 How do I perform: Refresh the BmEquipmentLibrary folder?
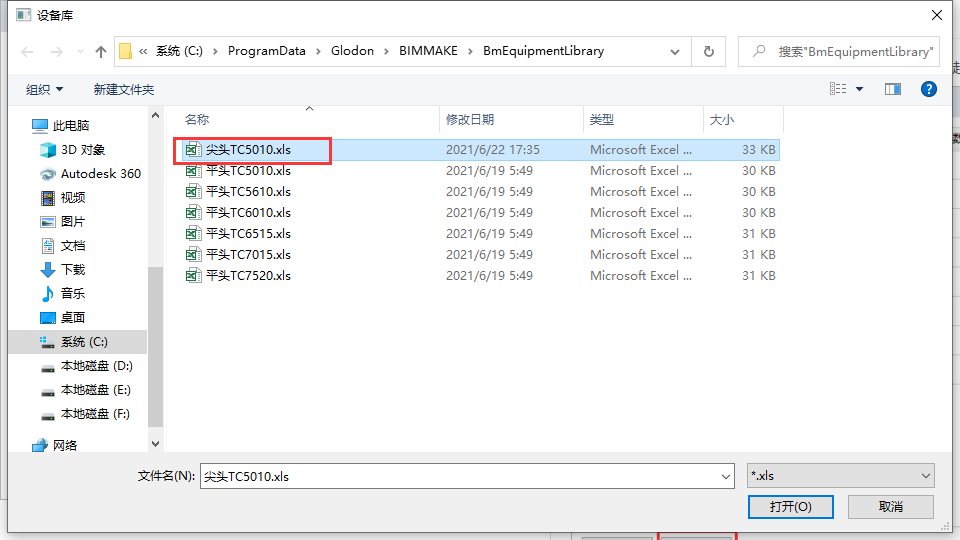click(x=708, y=52)
